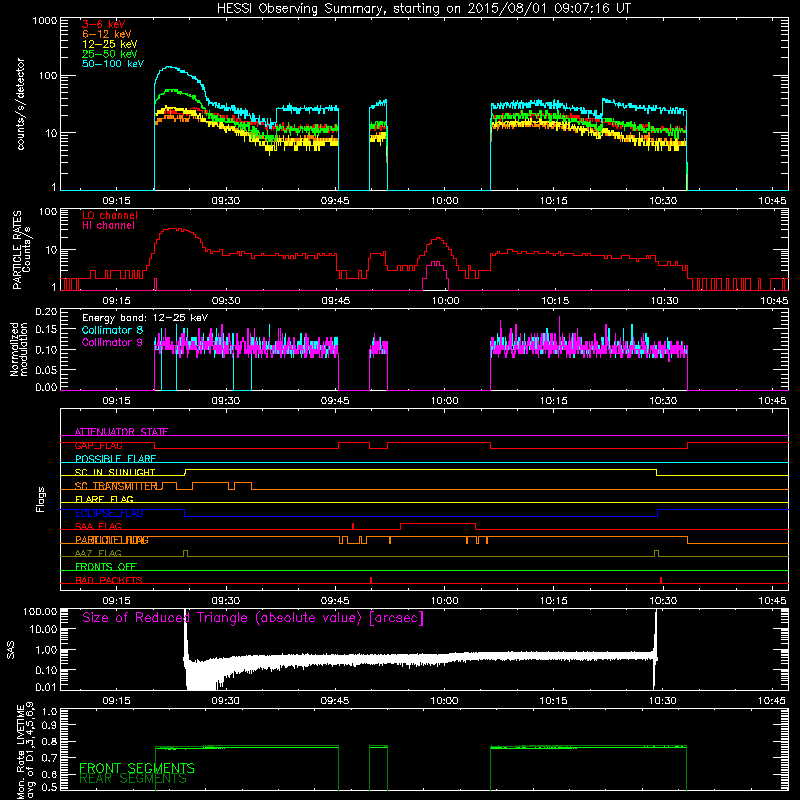This screenshot has width=800, height=800.
Task: Select the FRONT SEGMENTS legend label
Action: click(137, 768)
